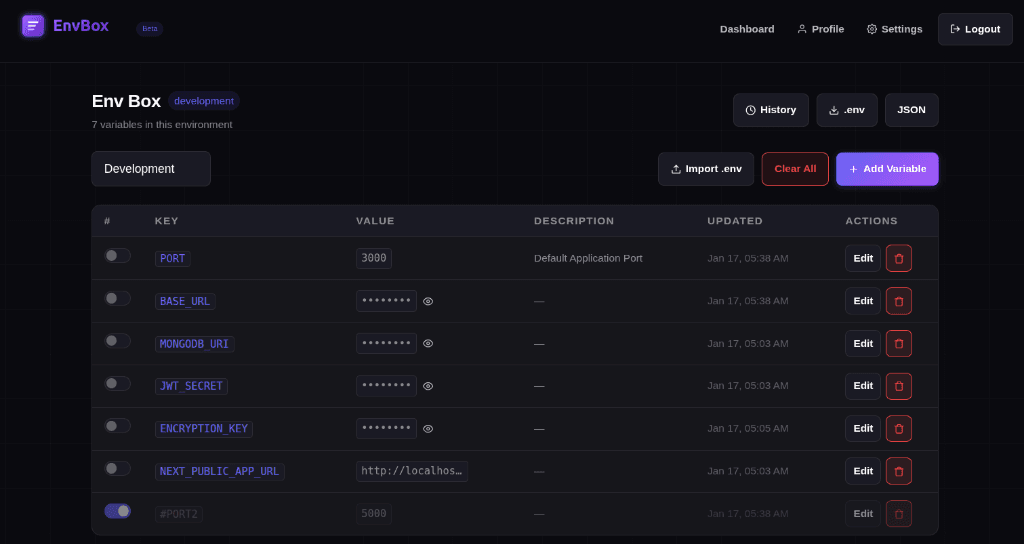This screenshot has width=1024, height=544.
Task: Click the JWT_SECRET key label
Action: click(191, 386)
